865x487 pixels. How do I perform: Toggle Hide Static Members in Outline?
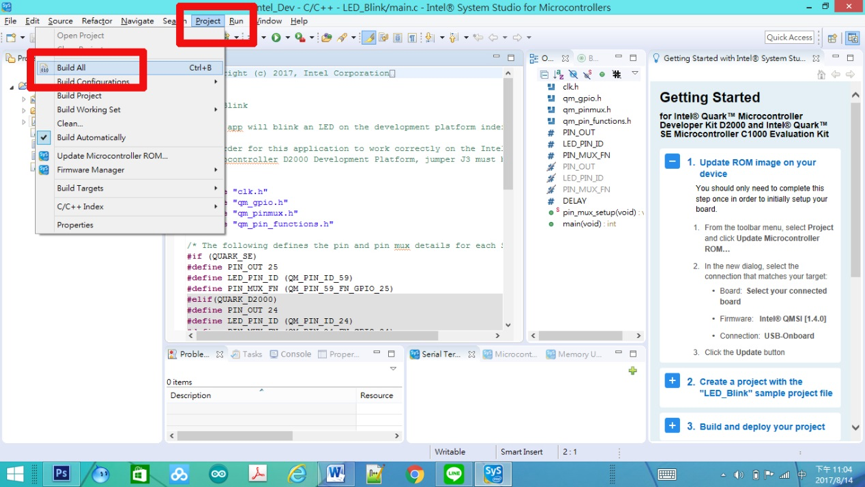coord(588,74)
